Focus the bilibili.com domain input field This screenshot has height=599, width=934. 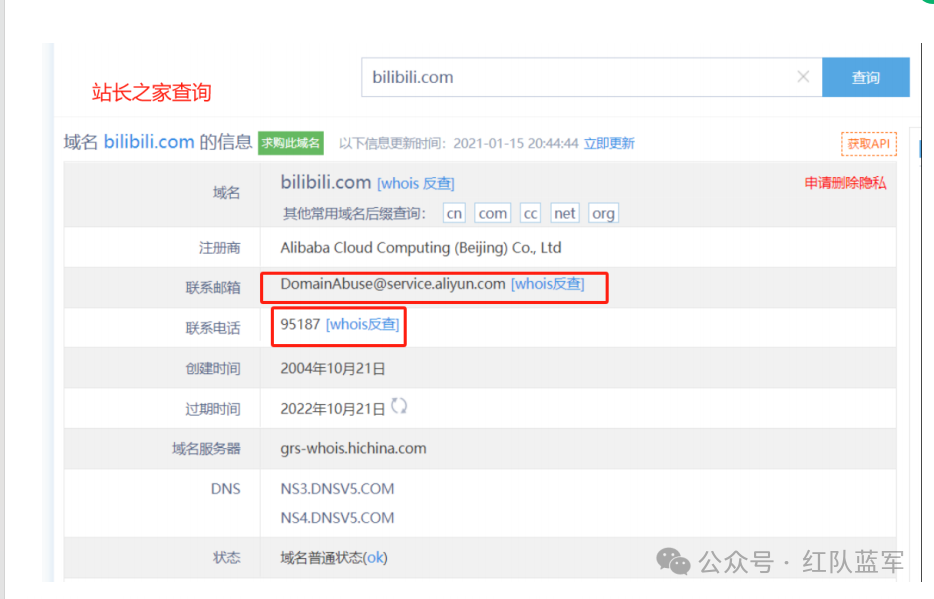[x=591, y=77]
